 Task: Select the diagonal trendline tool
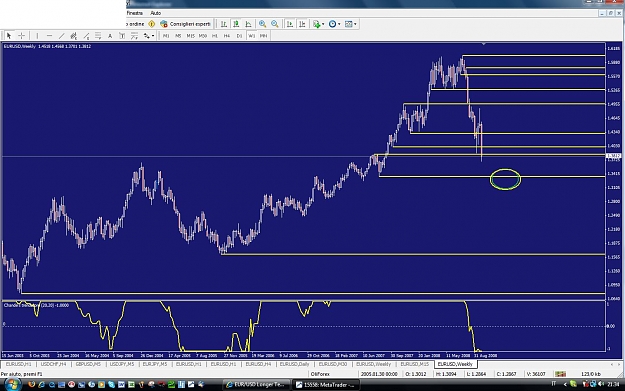click(x=61, y=36)
